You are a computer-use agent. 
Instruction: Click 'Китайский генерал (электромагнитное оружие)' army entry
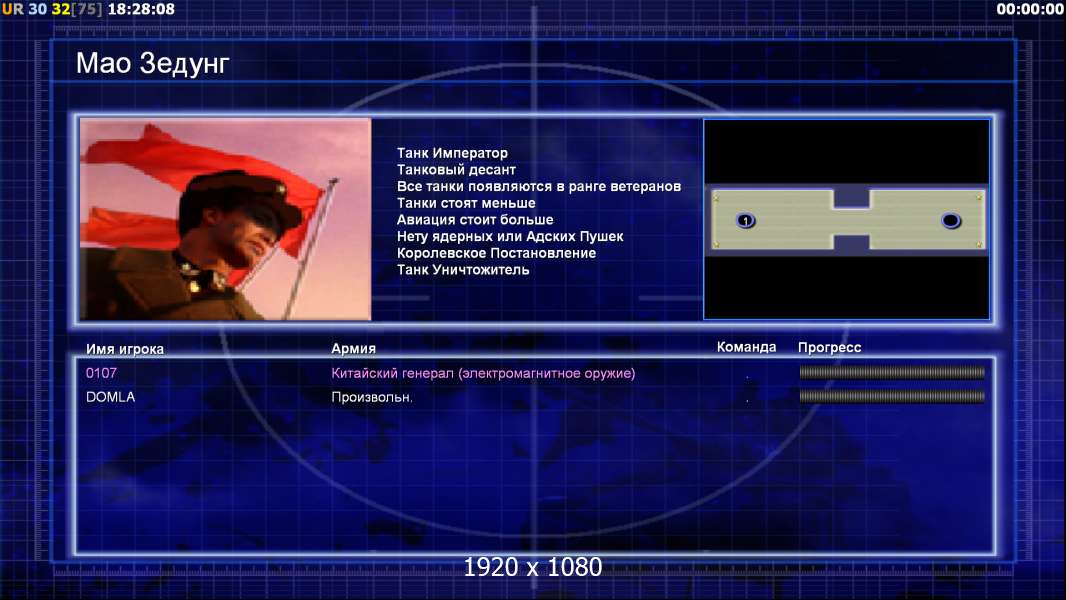[483, 373]
